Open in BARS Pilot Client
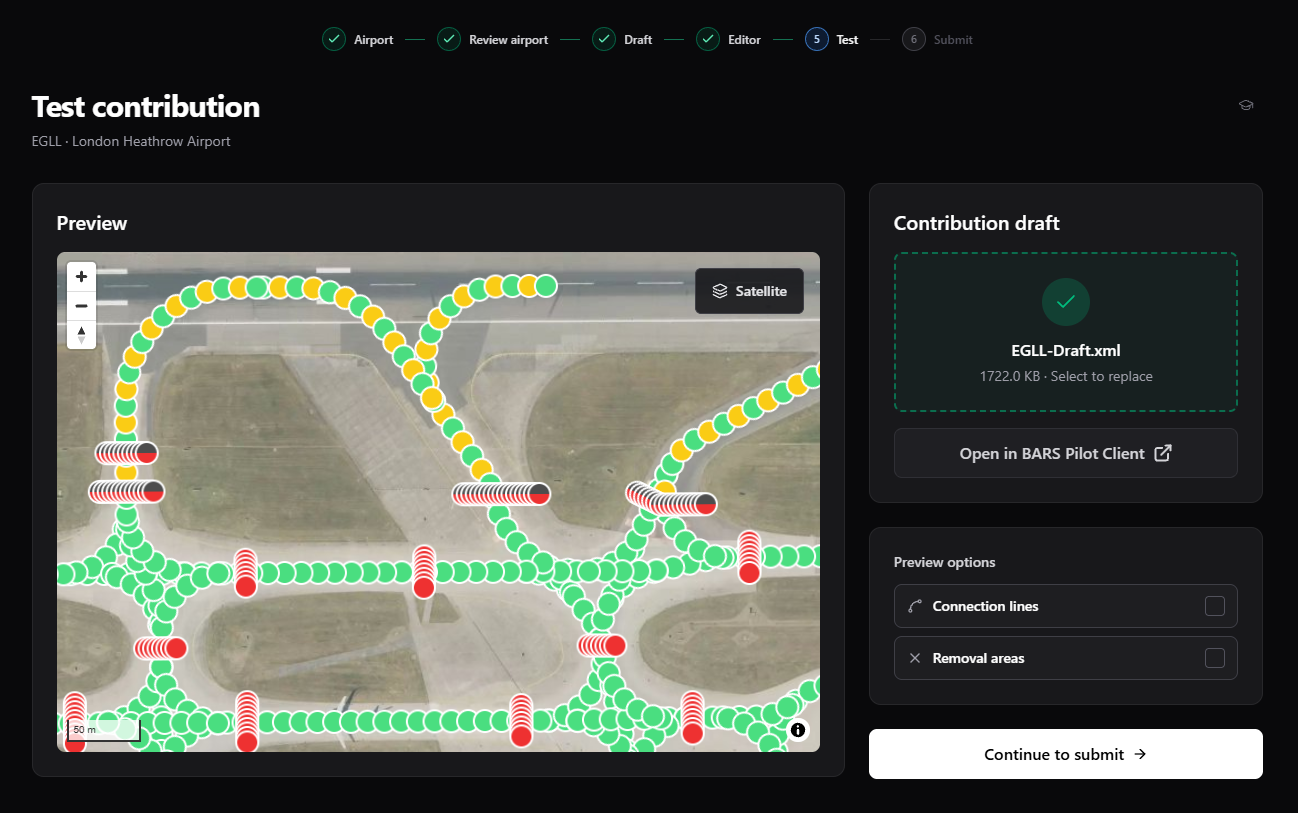This screenshot has height=813, width=1298. point(1066,453)
